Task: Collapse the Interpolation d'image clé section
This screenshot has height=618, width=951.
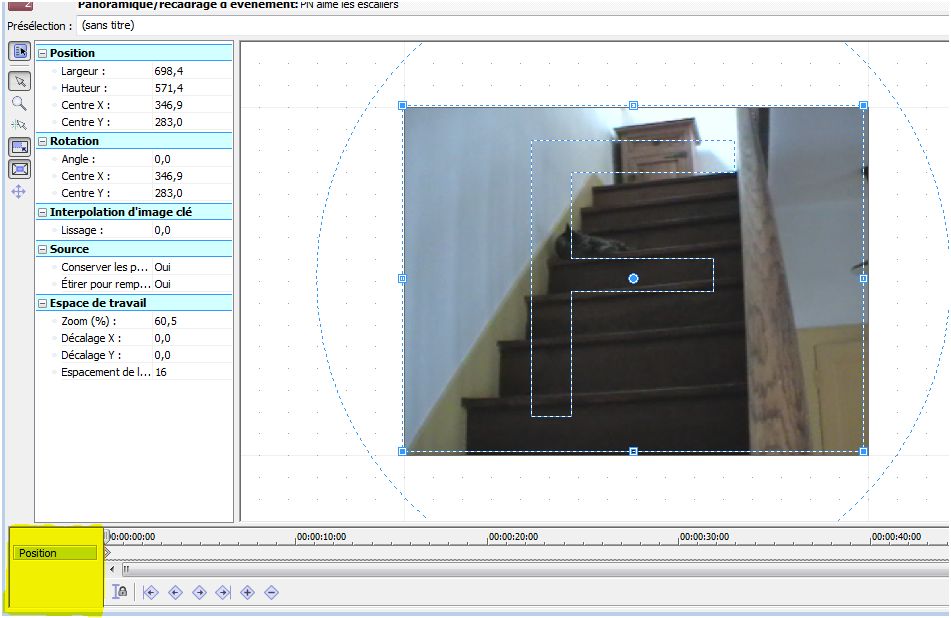Action: [x=42, y=212]
